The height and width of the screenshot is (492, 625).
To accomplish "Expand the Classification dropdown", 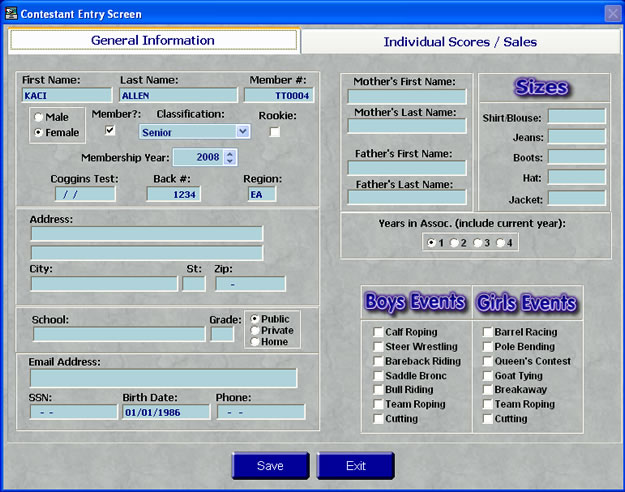I will [243, 131].
